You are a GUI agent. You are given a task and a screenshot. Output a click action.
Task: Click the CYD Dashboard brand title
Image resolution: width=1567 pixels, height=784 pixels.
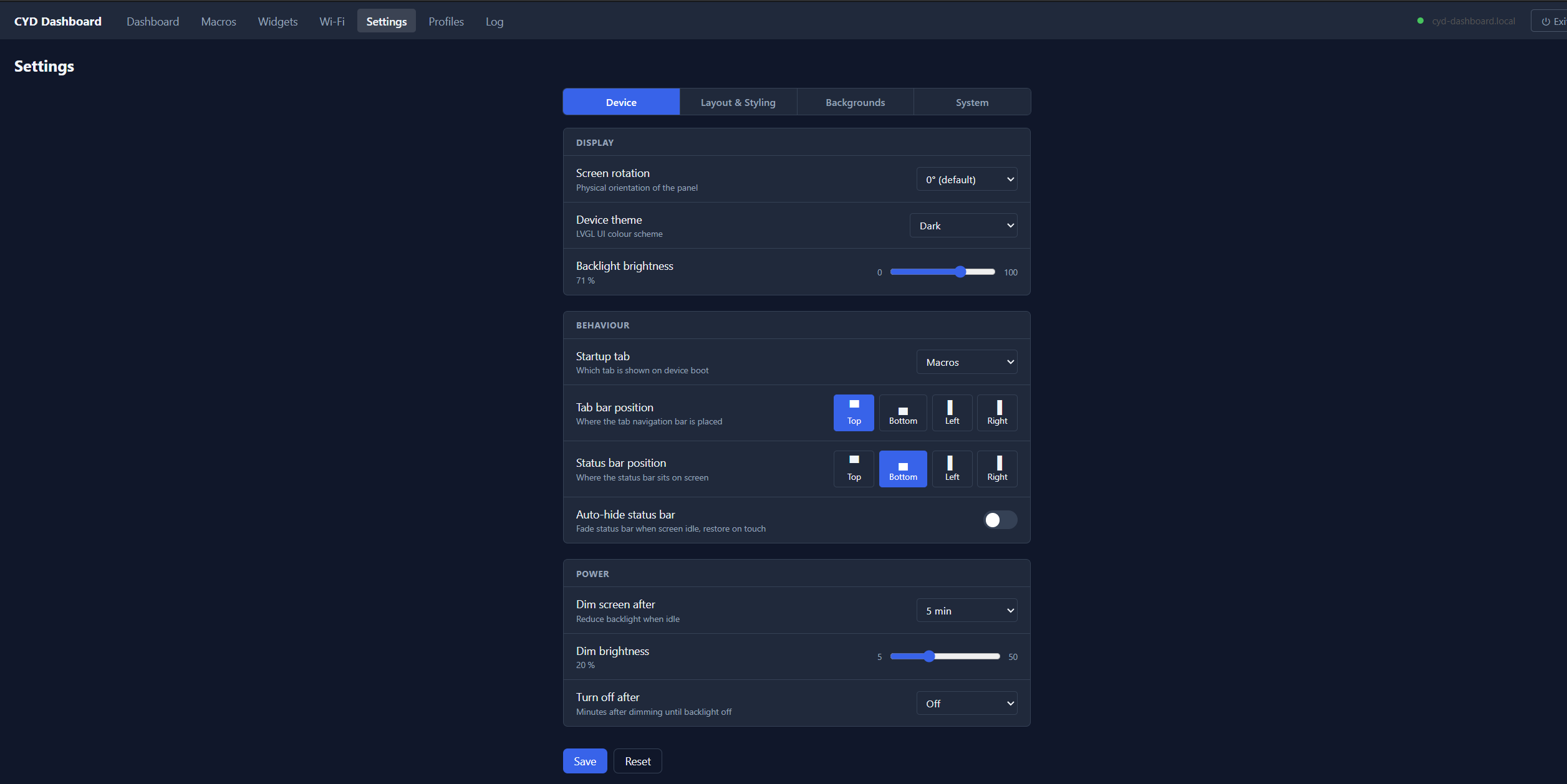(x=58, y=21)
